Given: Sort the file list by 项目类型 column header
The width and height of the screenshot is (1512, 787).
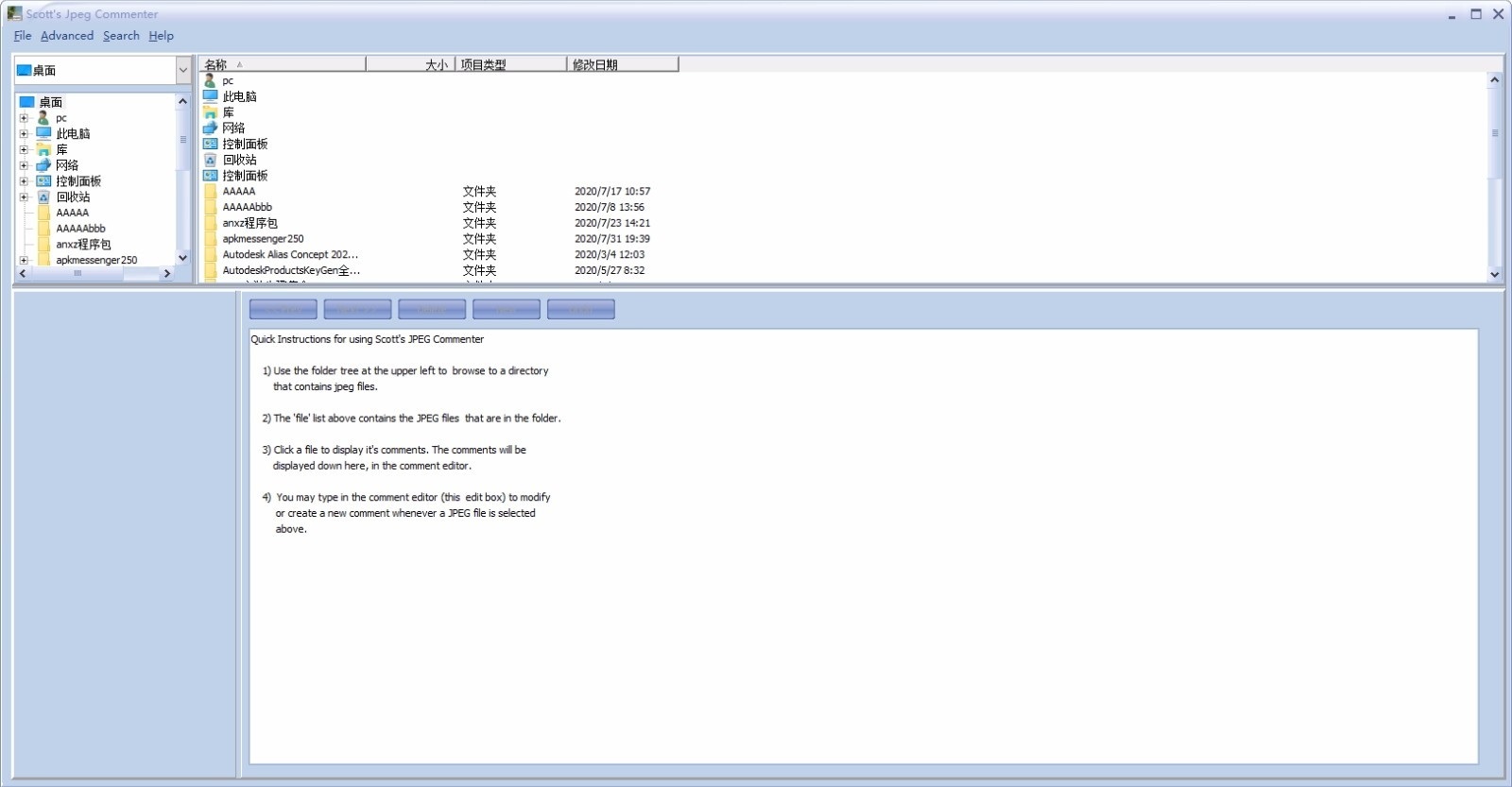Looking at the screenshot, I should click(511, 64).
